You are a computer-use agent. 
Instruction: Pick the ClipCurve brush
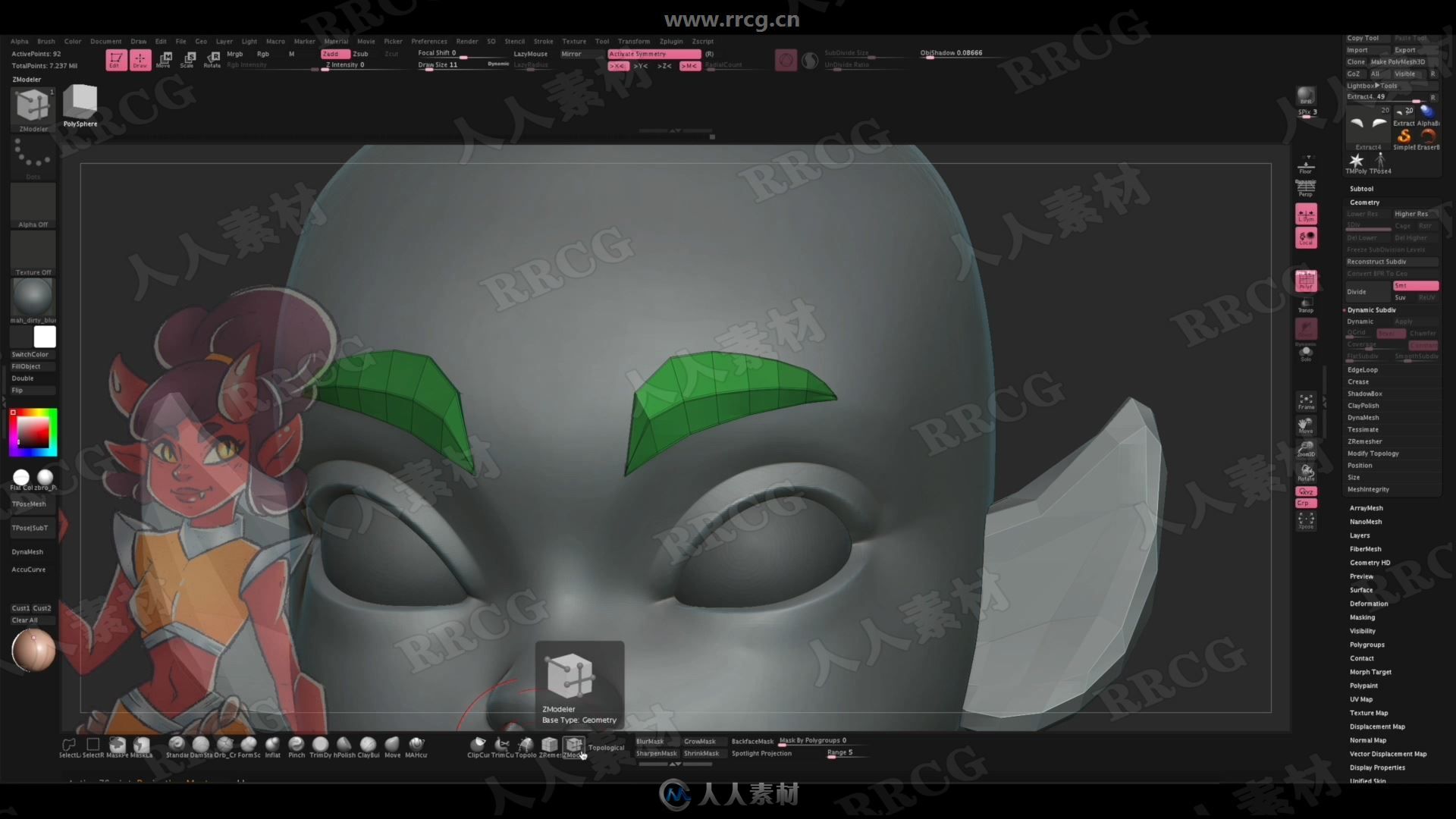click(x=478, y=747)
